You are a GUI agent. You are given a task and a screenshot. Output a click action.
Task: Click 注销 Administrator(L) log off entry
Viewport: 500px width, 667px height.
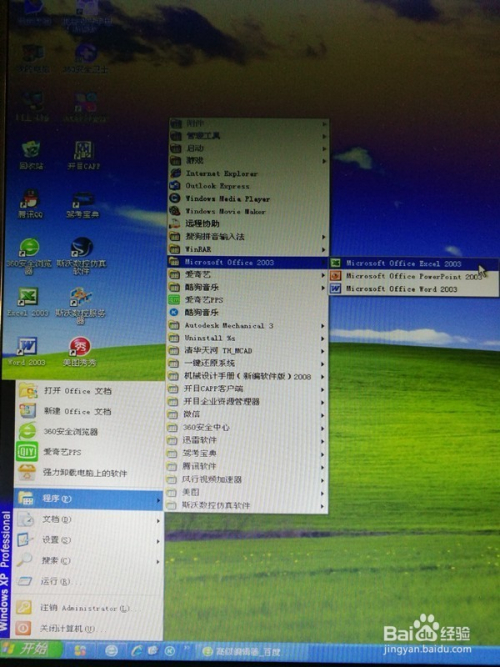click(89, 608)
